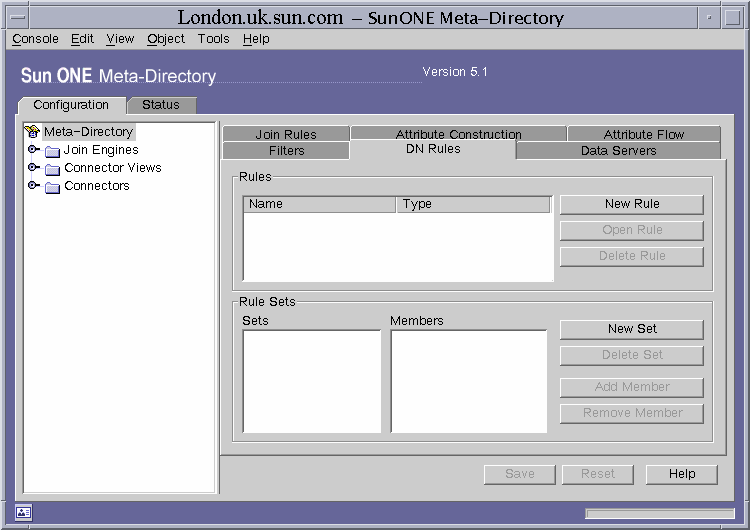
Task: Click the Delete Set button
Action: coord(632,355)
